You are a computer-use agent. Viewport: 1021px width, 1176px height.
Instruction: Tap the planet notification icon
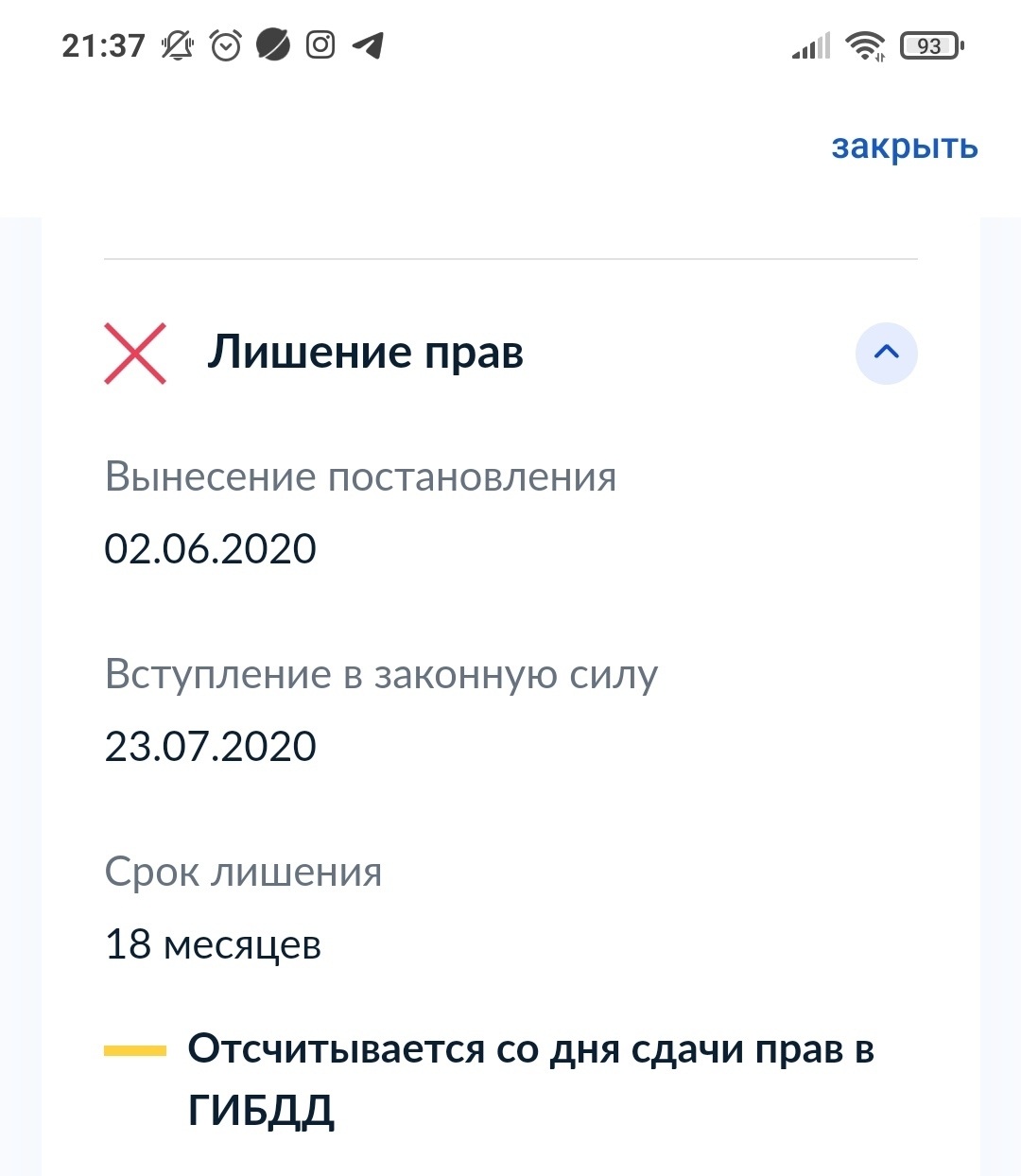point(273,45)
